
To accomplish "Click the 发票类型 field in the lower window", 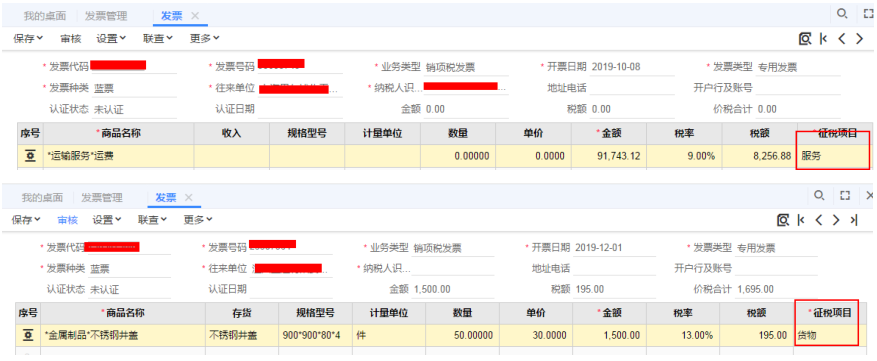I will 776,248.
